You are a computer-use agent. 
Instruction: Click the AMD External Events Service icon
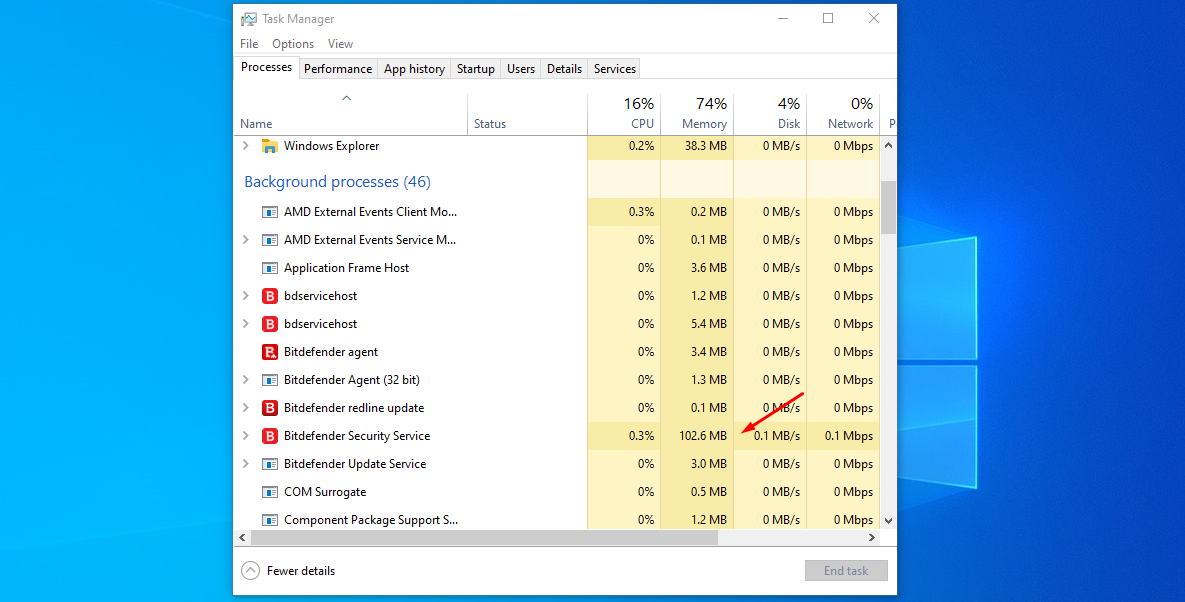tap(270, 240)
